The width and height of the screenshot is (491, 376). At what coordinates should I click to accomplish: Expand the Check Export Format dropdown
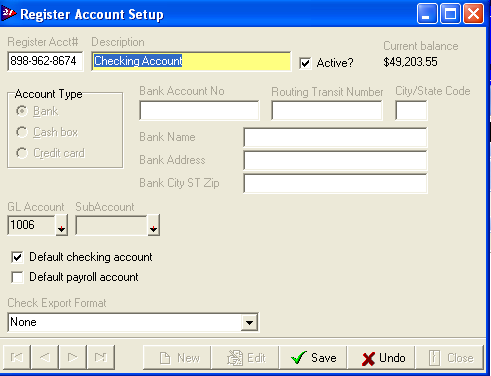pos(249,322)
